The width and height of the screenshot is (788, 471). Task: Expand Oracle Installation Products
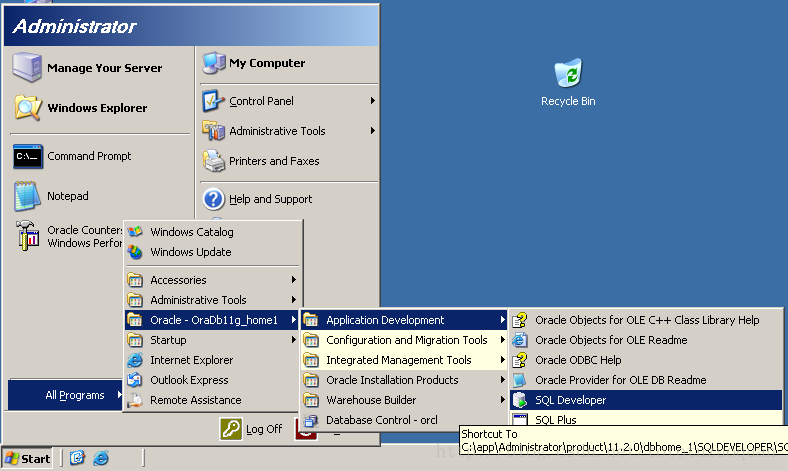[404, 381]
